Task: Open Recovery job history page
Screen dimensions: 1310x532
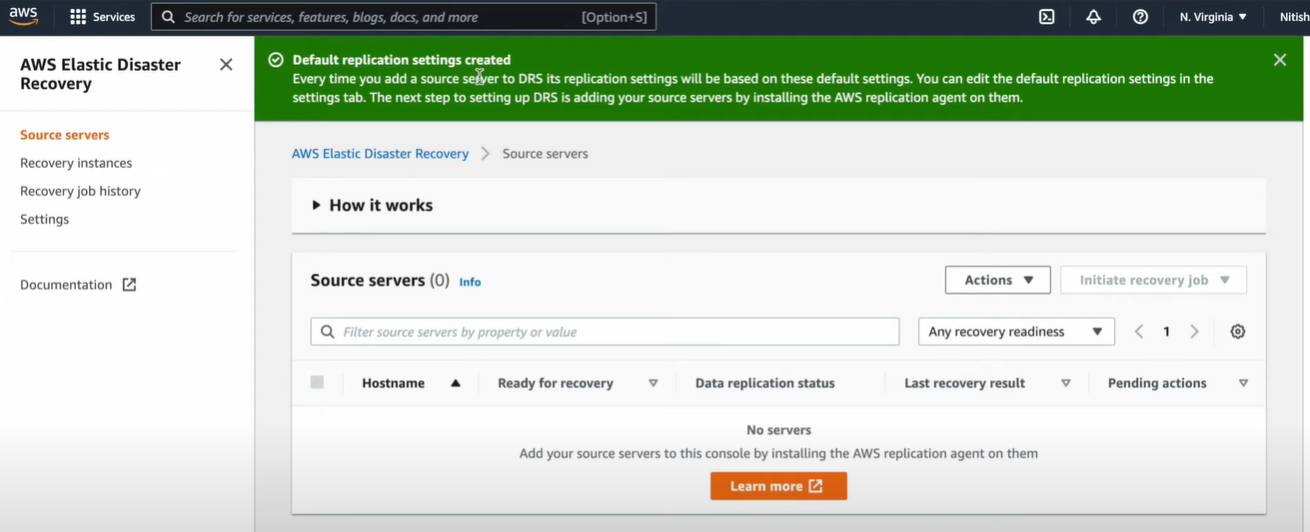Action: click(80, 191)
